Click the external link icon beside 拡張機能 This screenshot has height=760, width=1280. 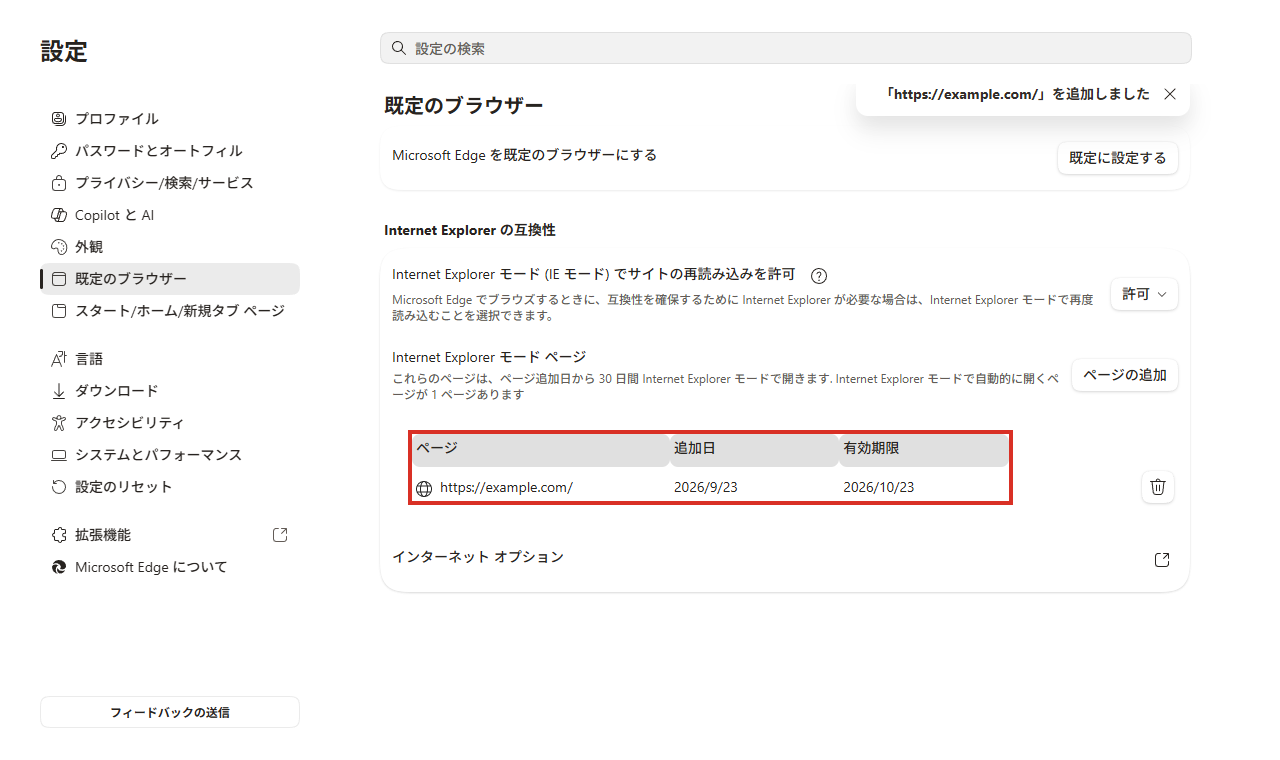click(280, 535)
